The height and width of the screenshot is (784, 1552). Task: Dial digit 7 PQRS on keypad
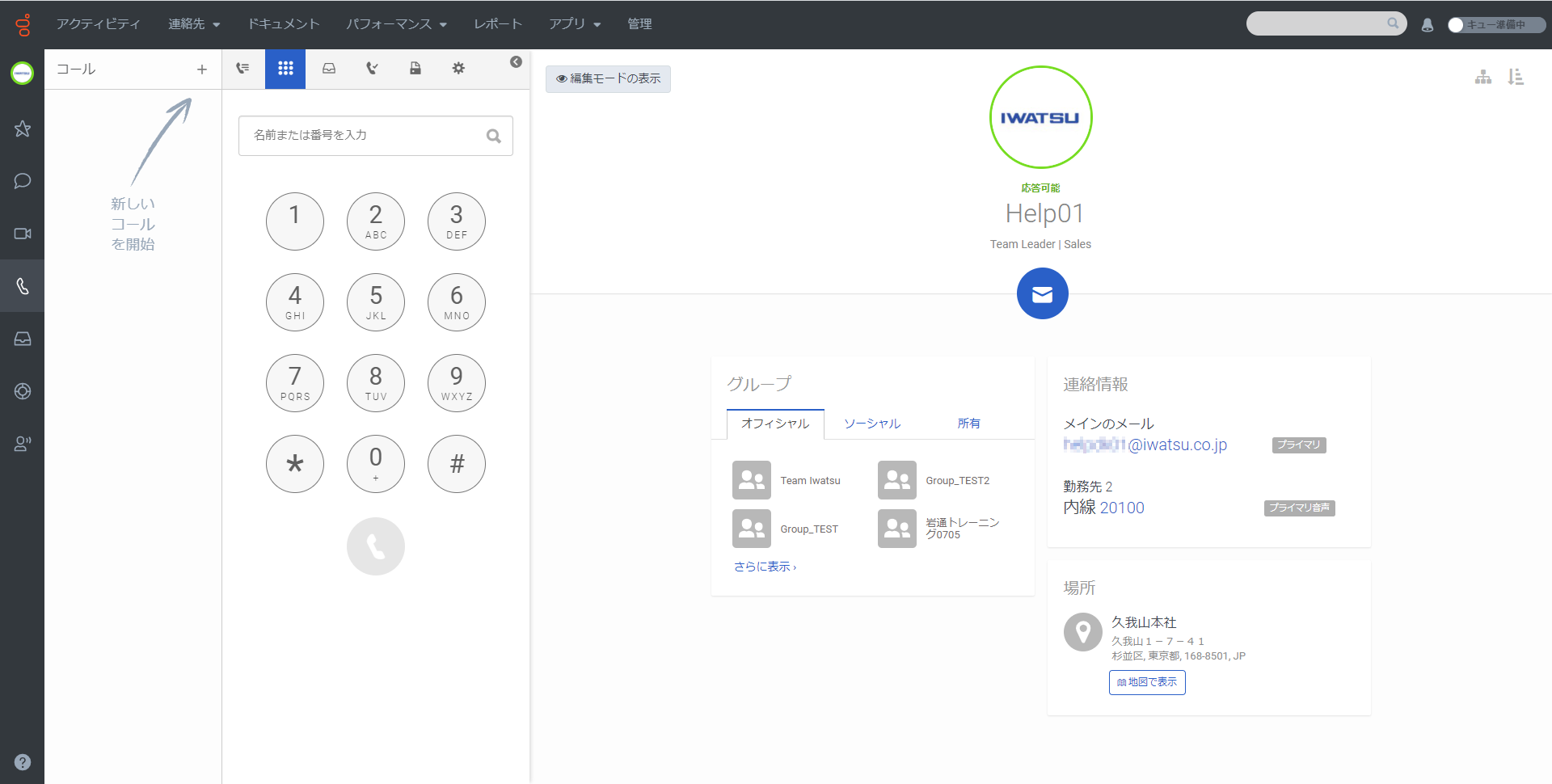pyautogui.click(x=295, y=383)
